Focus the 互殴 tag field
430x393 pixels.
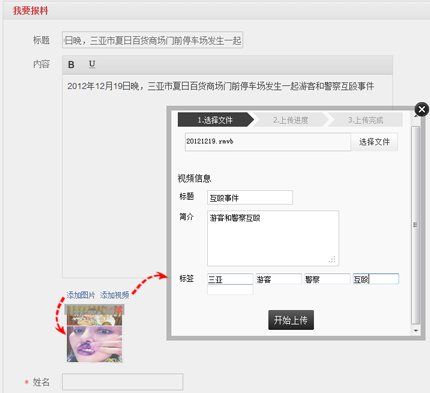pyautogui.click(x=376, y=279)
